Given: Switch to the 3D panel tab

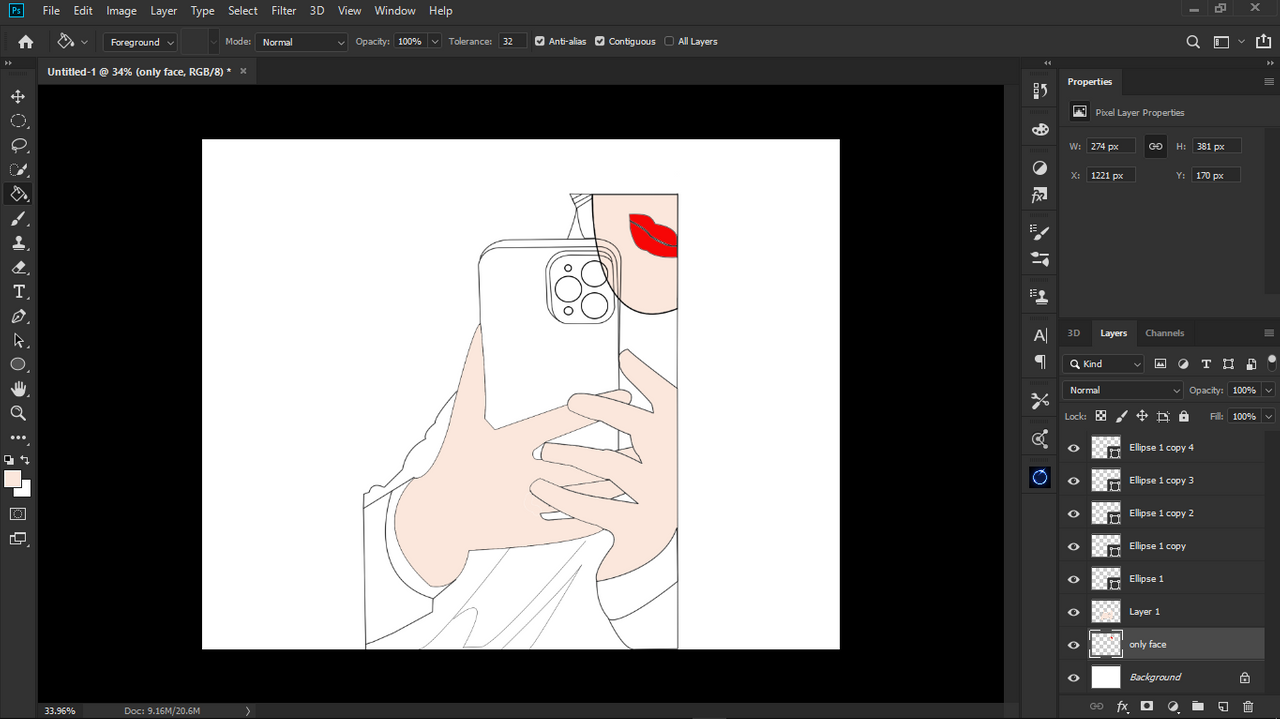Looking at the screenshot, I should coord(1074,333).
